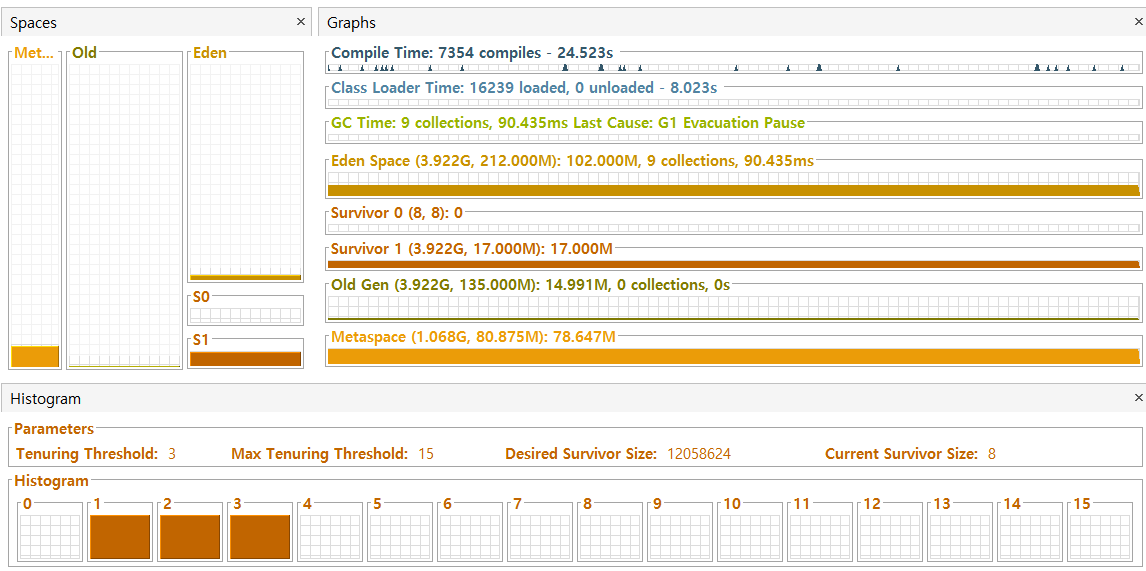Click Current Survivor Size value 8
The width and height of the screenshot is (1146, 571).
click(x=992, y=454)
